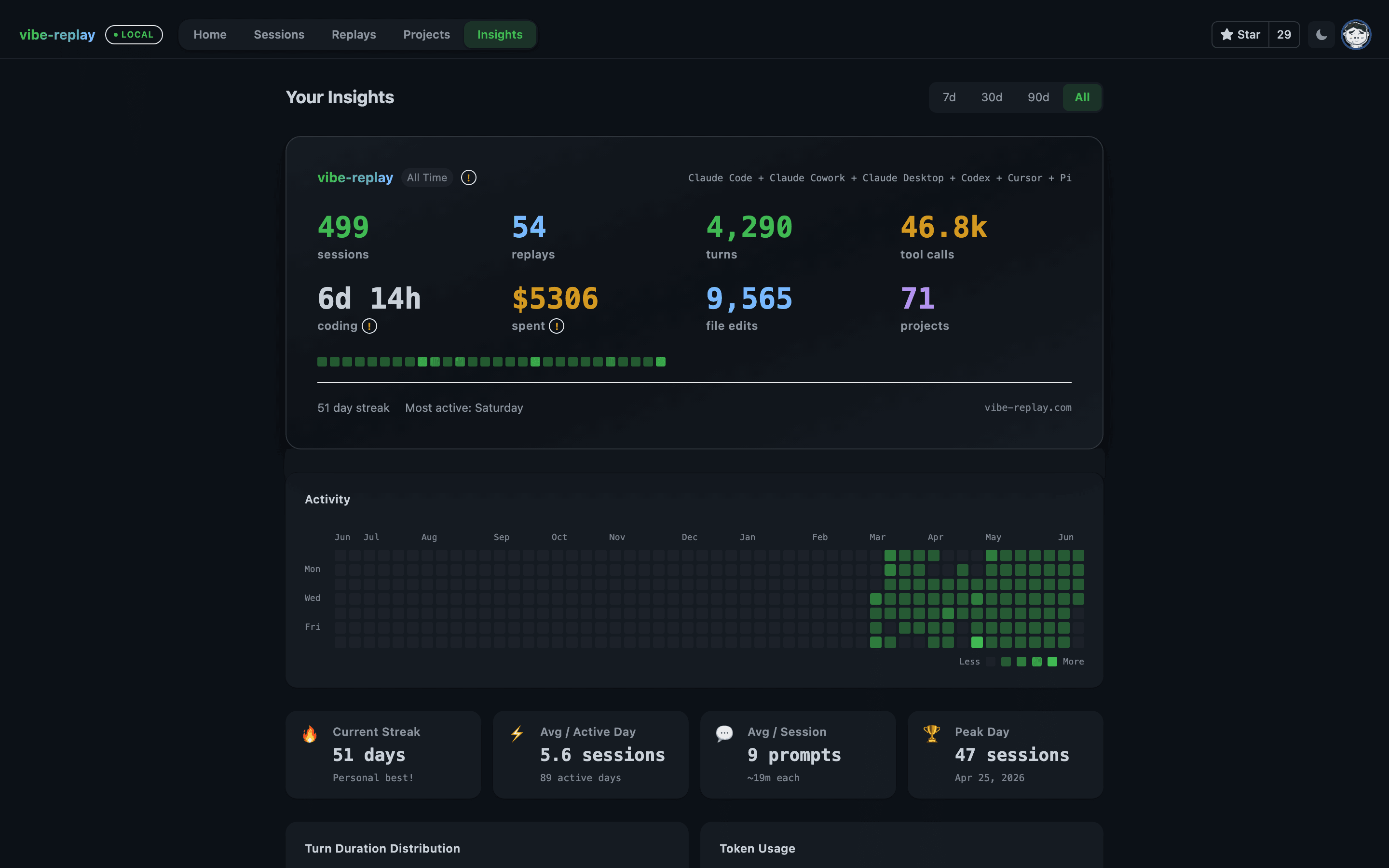
Task: Click the LOCAL status badge
Action: coord(134,34)
